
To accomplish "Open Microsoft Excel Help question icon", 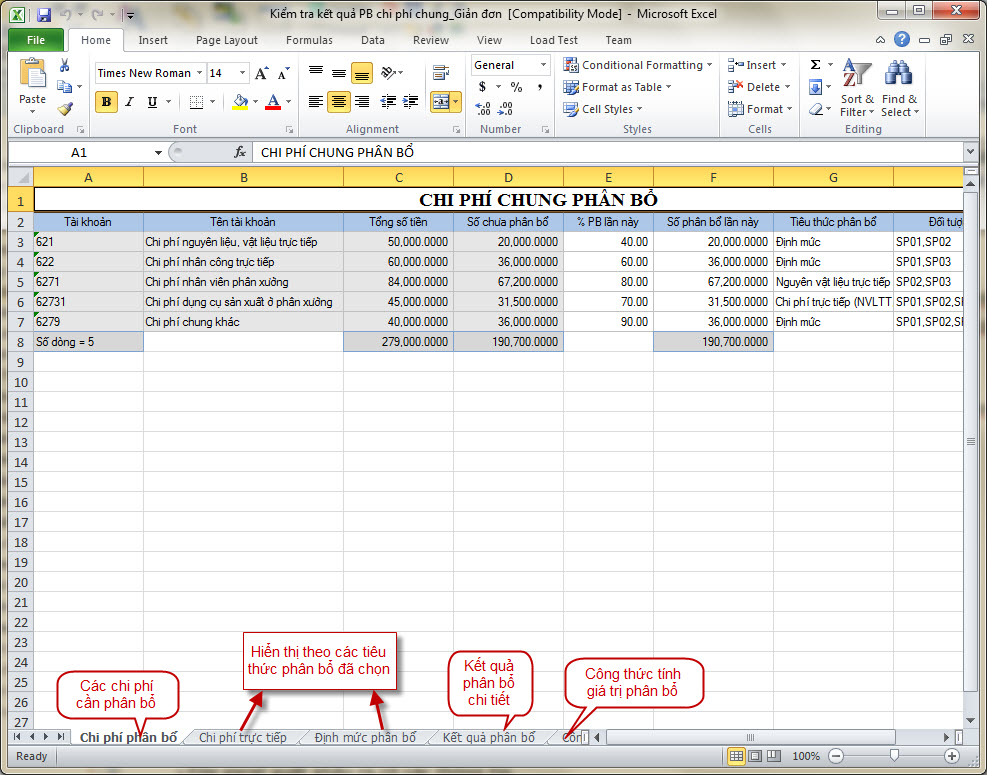I will coord(901,40).
